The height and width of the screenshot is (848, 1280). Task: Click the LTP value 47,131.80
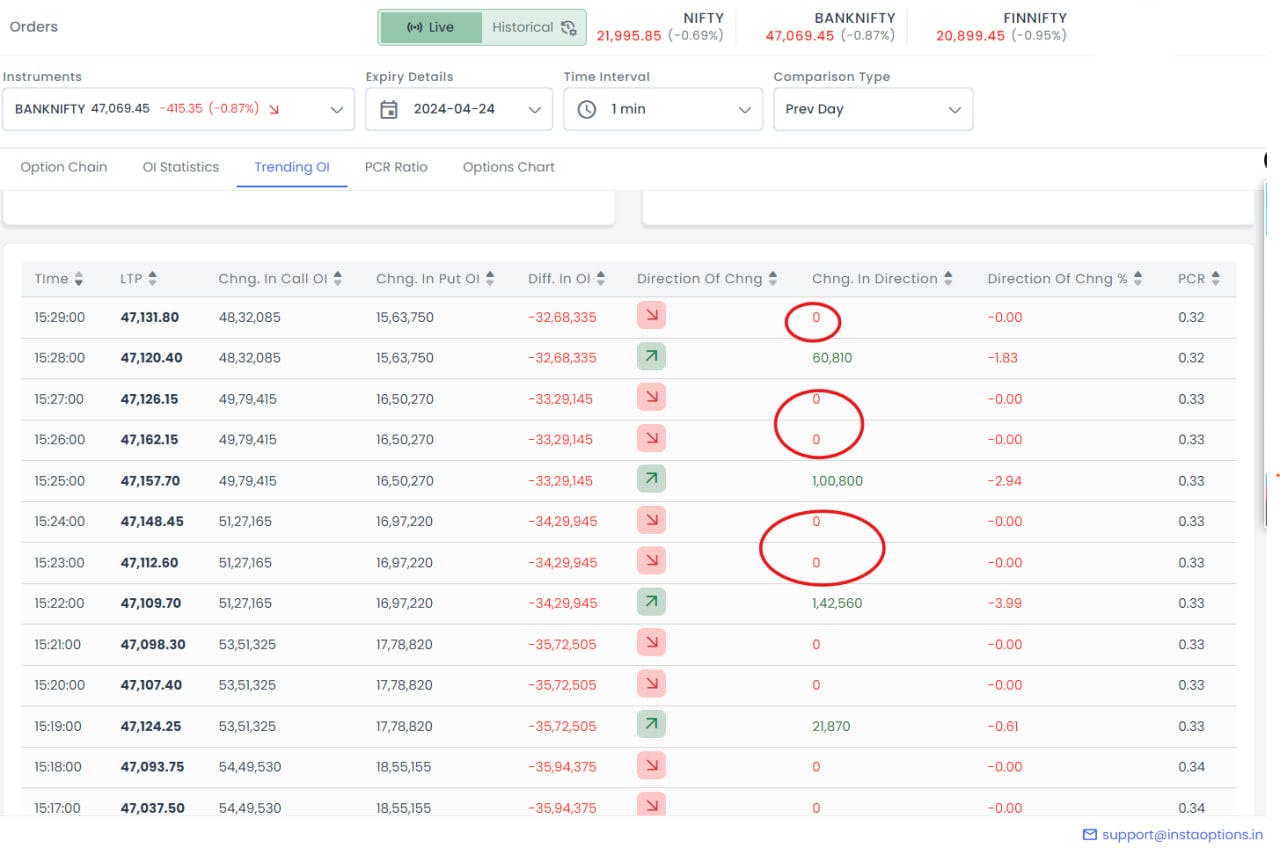click(150, 317)
